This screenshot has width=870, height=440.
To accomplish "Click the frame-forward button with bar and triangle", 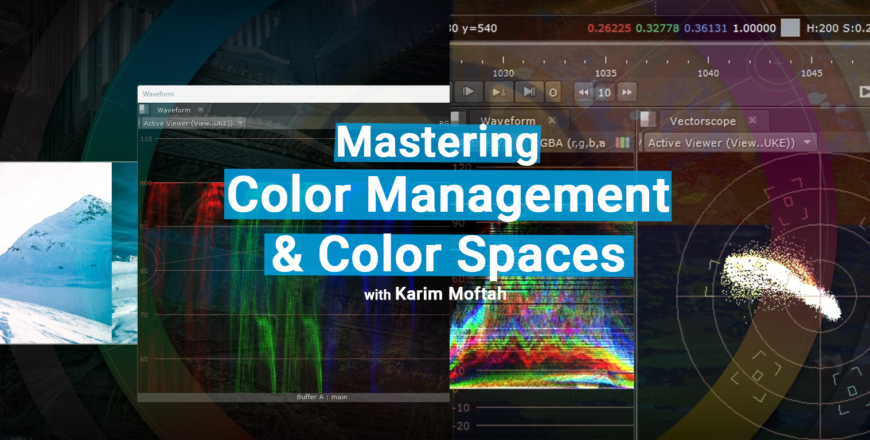I will coord(469,92).
